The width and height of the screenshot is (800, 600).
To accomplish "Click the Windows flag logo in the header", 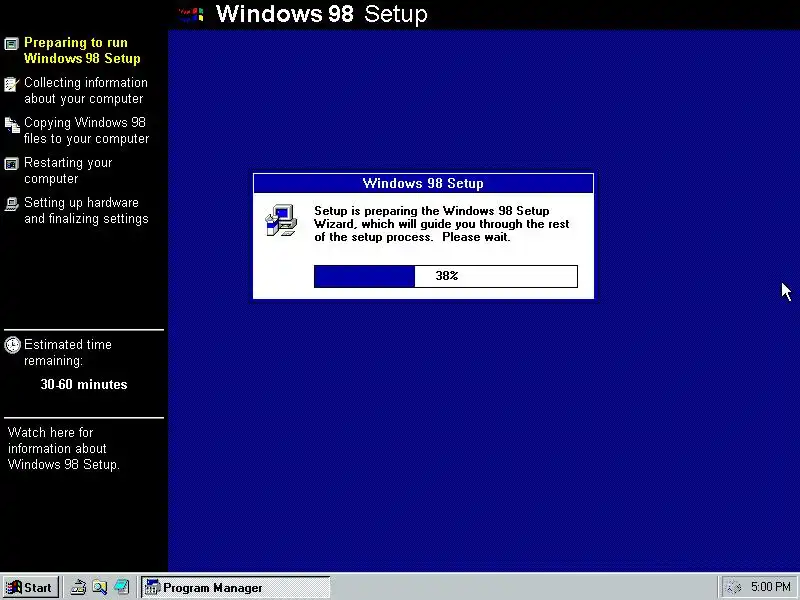I will pyautogui.click(x=191, y=14).
